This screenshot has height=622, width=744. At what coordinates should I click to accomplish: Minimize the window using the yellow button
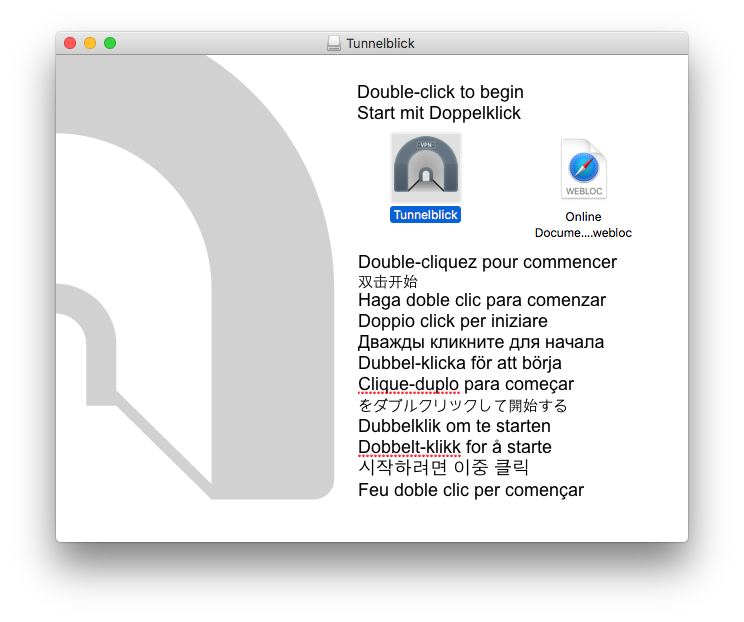90,43
